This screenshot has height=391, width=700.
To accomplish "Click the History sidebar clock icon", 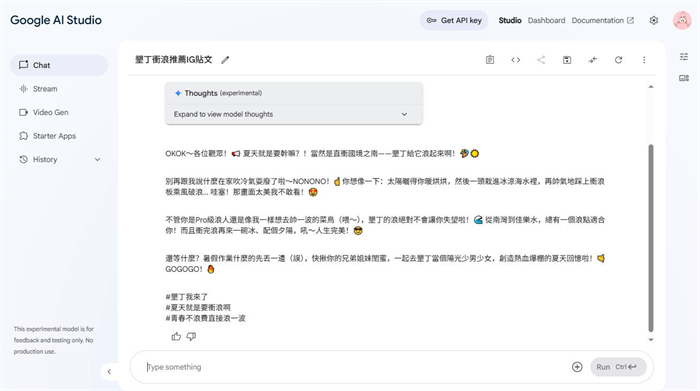I will 24,159.
